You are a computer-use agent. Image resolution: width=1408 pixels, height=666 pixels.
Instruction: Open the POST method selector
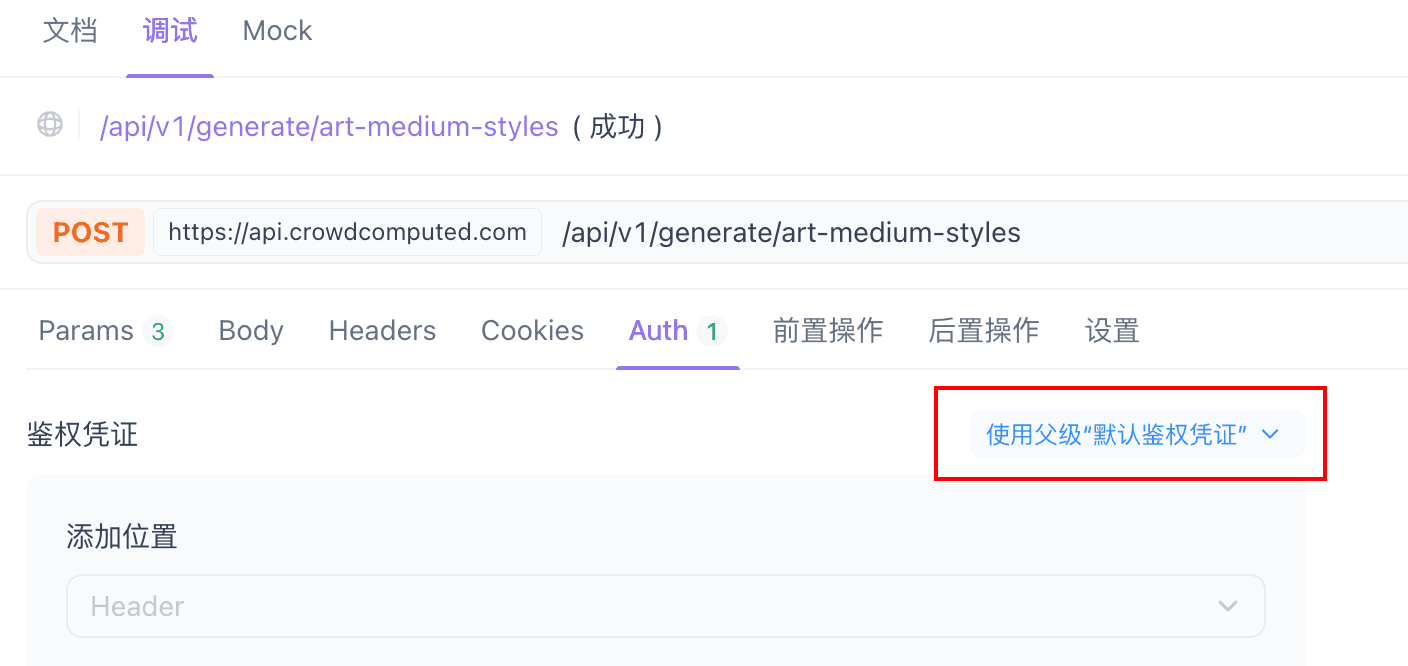tap(90, 232)
